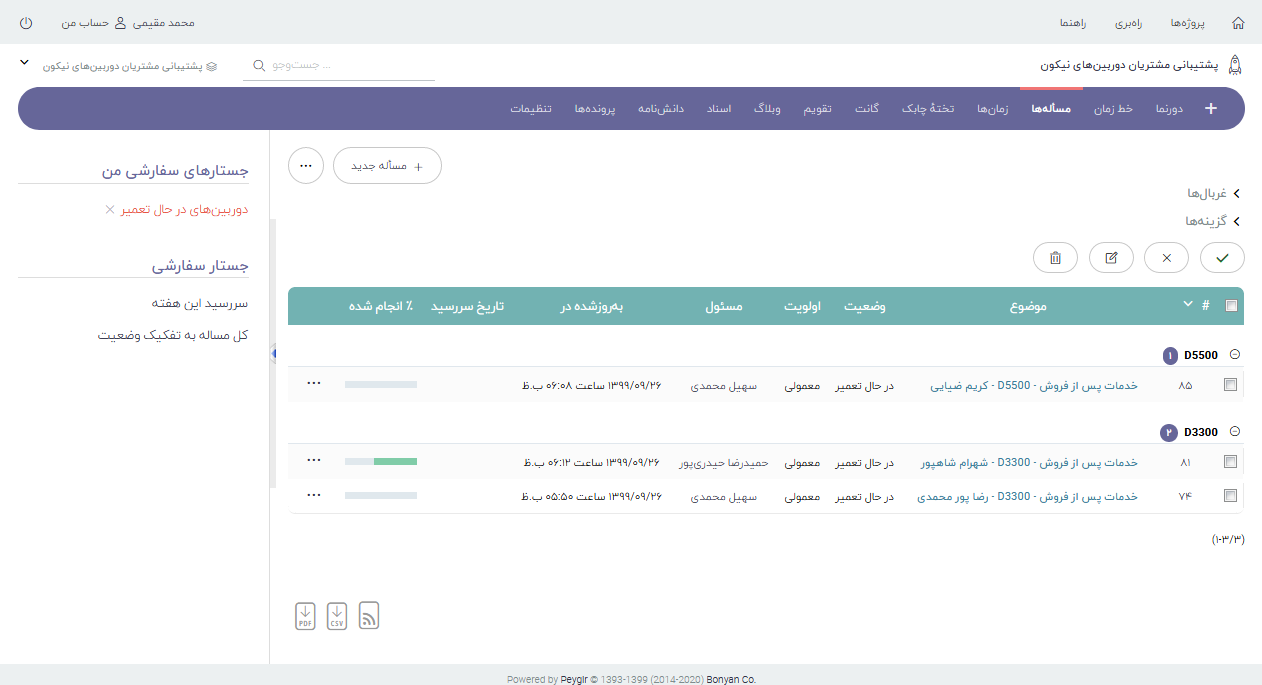Click the checkmark bulk action button

point(1222,257)
